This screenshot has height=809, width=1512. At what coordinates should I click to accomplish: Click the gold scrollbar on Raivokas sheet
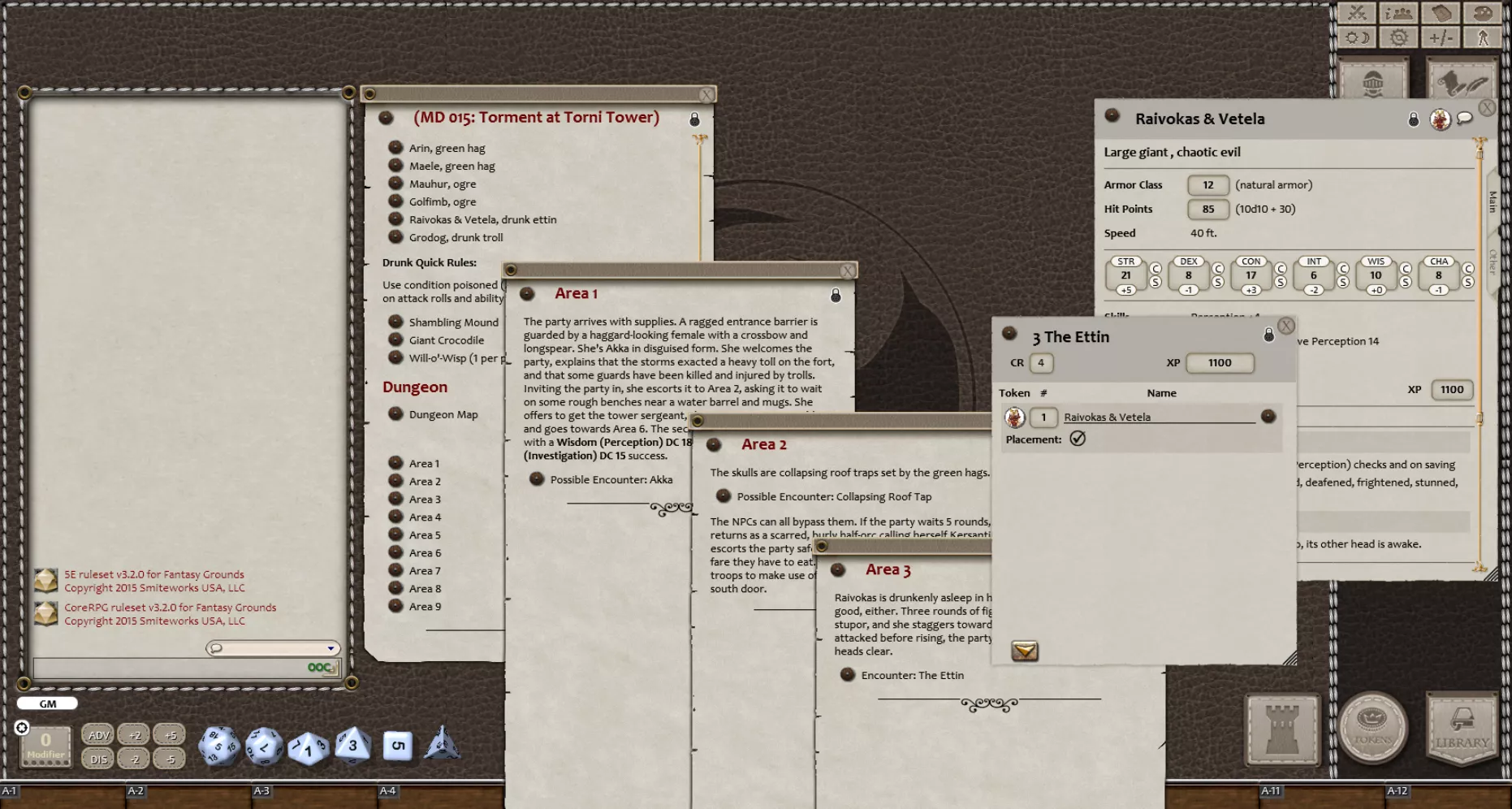[x=1480, y=353]
